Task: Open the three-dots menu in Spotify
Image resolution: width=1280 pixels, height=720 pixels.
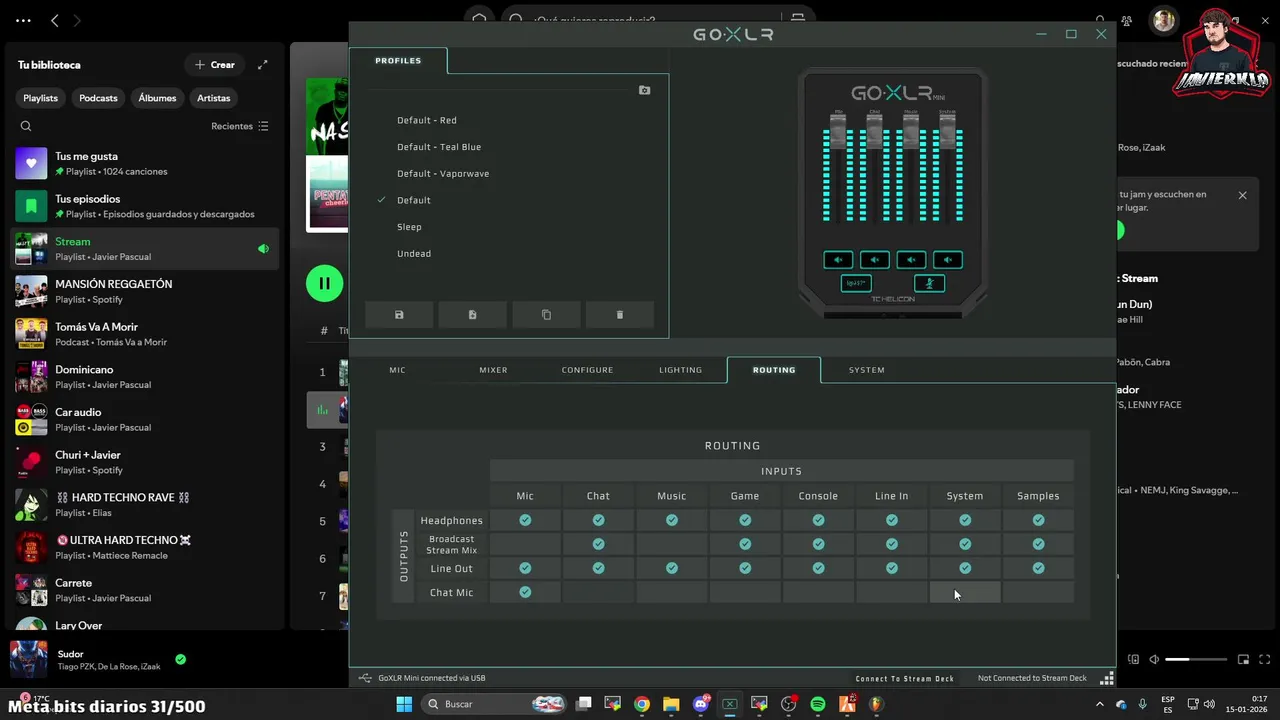Action: point(24,20)
